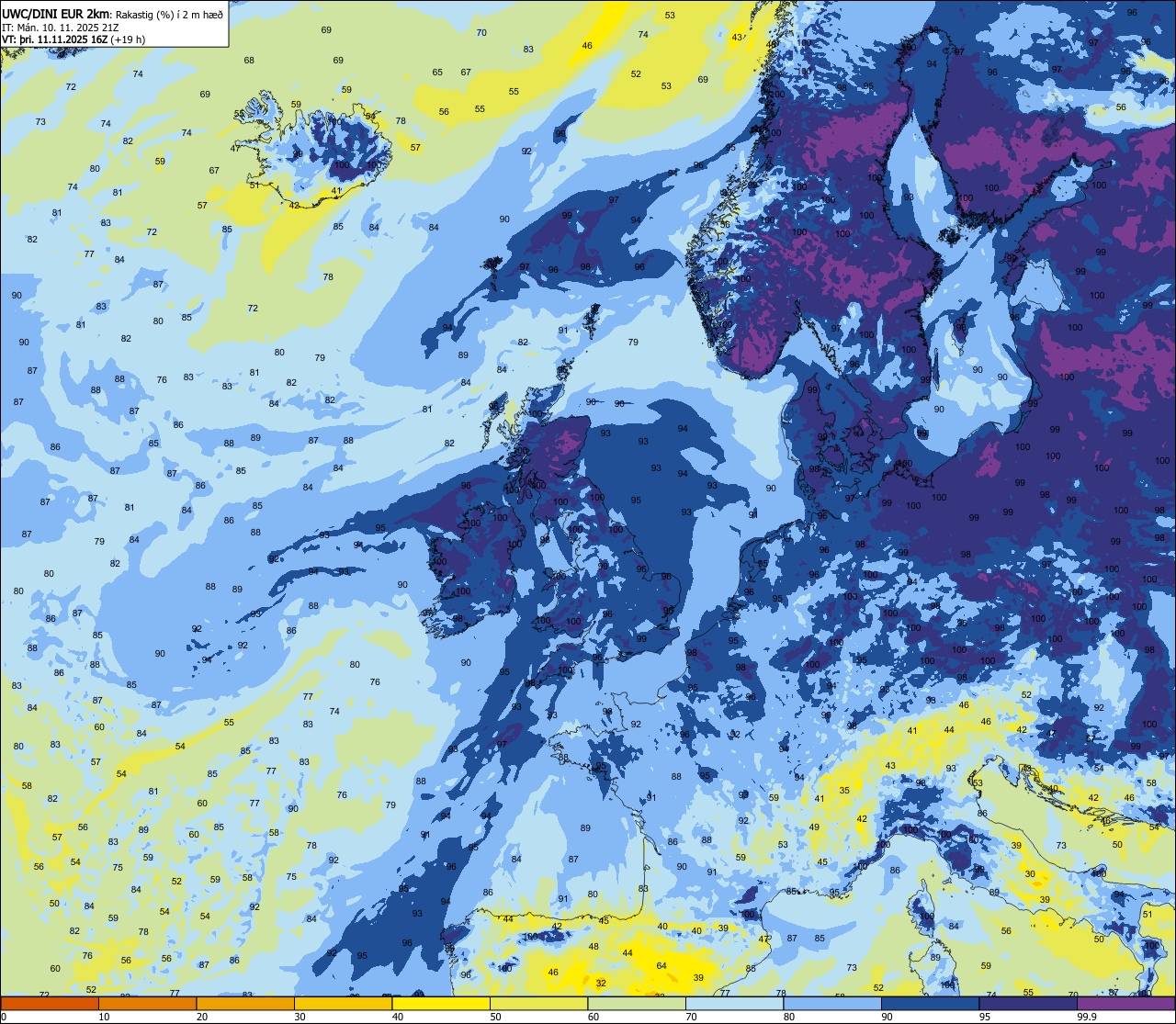
Task: Click the legend scale label '30'
Action: tap(300, 1017)
